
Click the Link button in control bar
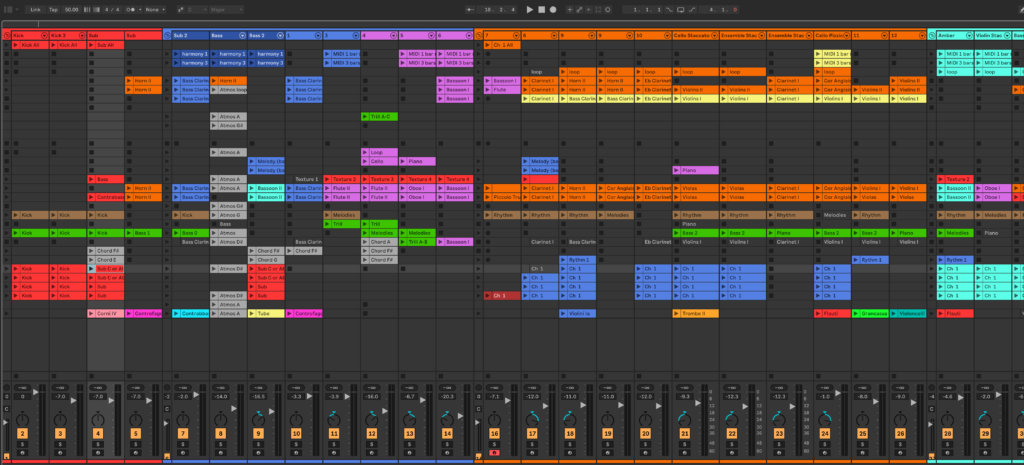tap(36, 9)
